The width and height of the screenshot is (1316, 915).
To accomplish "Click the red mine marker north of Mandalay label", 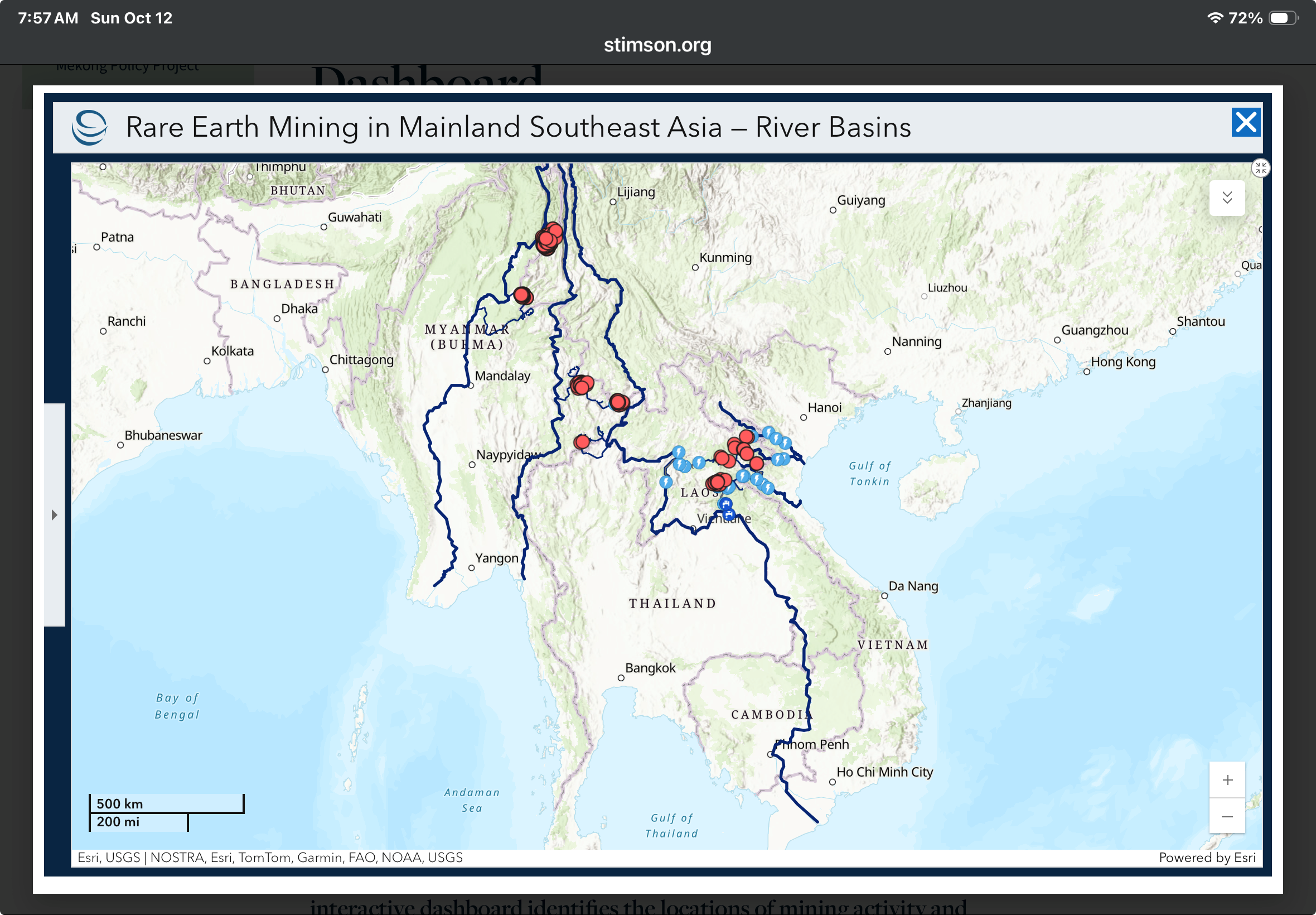I will point(522,295).
